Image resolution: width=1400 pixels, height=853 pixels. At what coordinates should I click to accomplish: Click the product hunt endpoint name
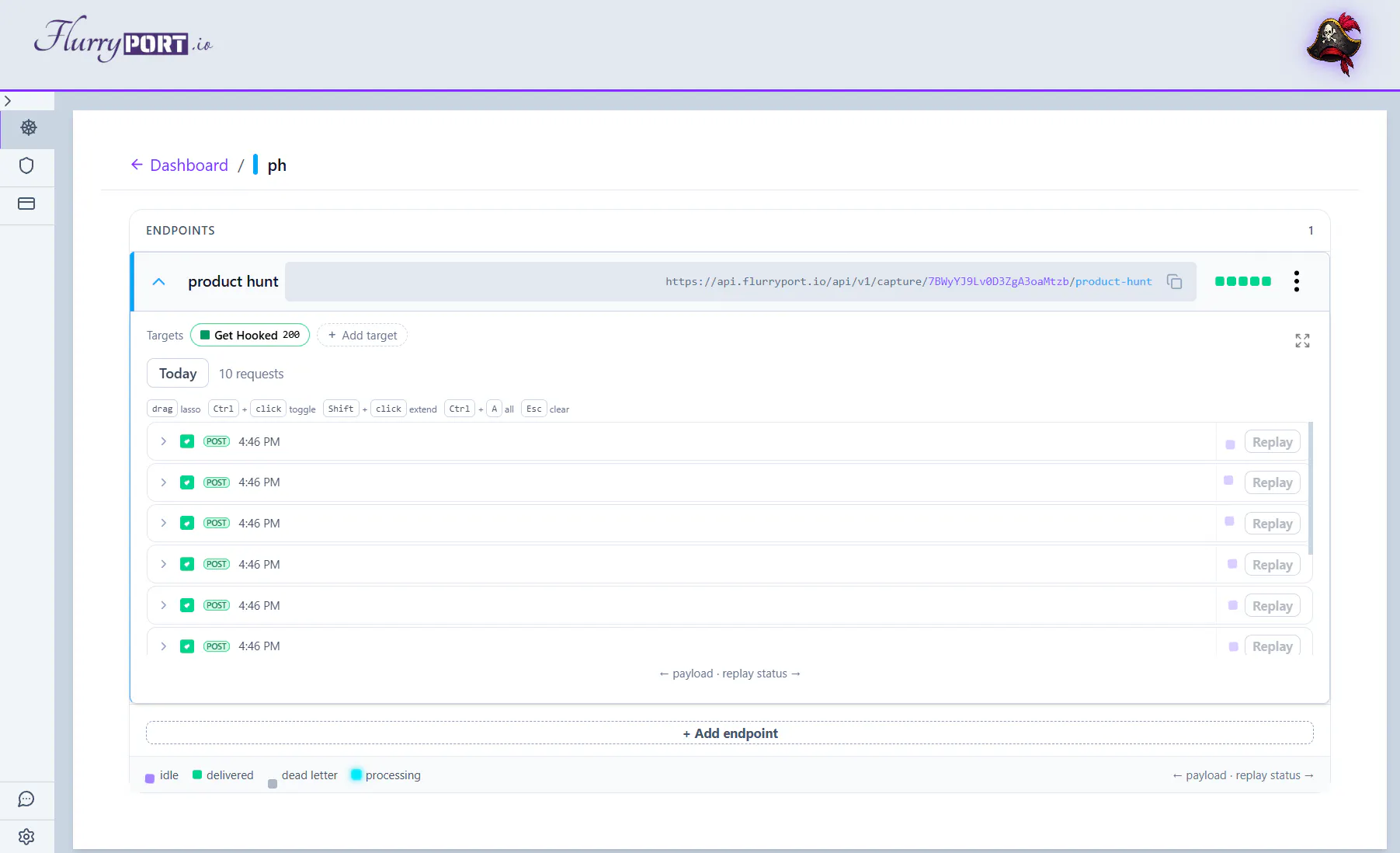pos(233,281)
